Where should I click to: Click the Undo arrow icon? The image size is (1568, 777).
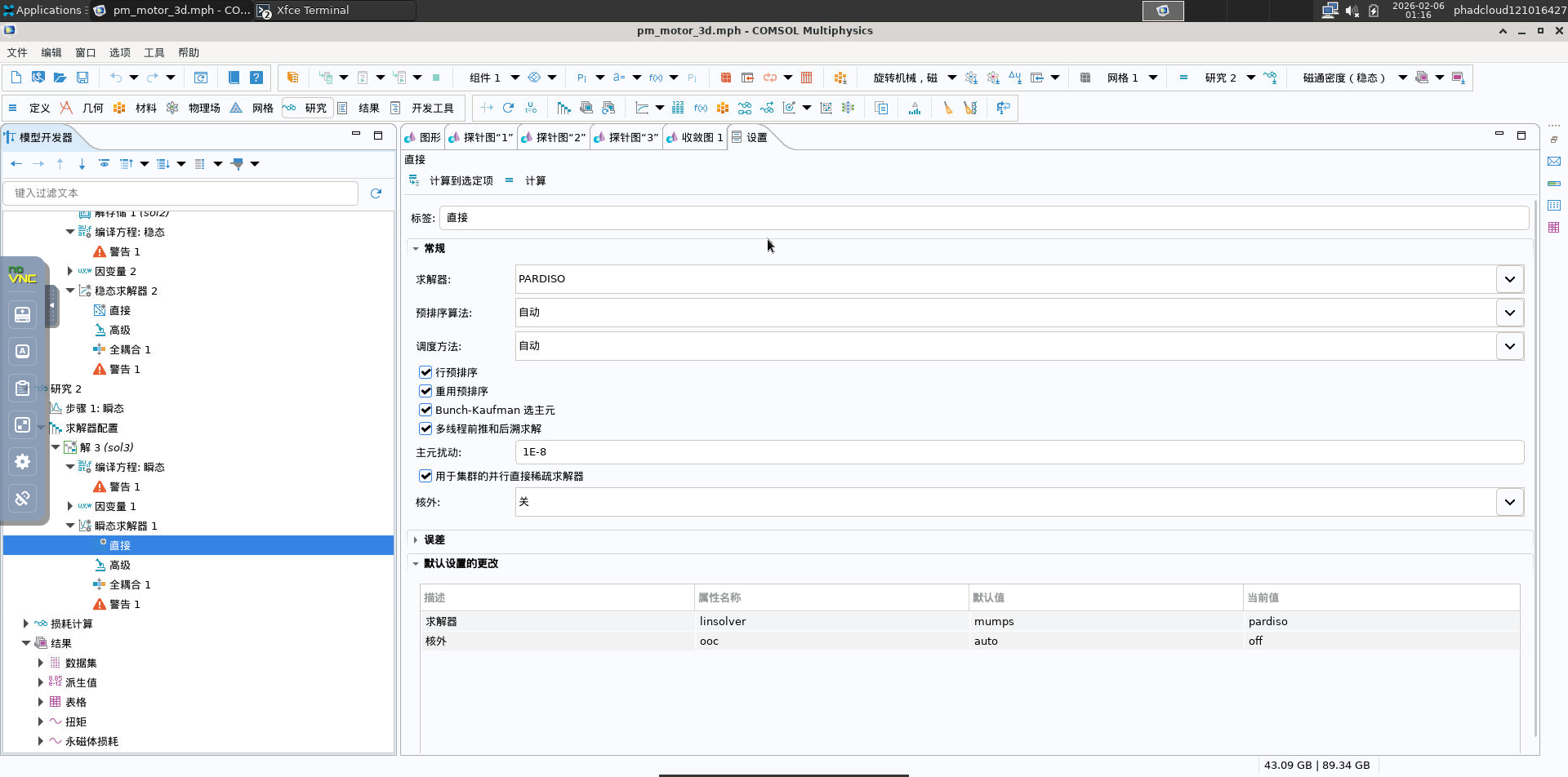pyautogui.click(x=116, y=78)
